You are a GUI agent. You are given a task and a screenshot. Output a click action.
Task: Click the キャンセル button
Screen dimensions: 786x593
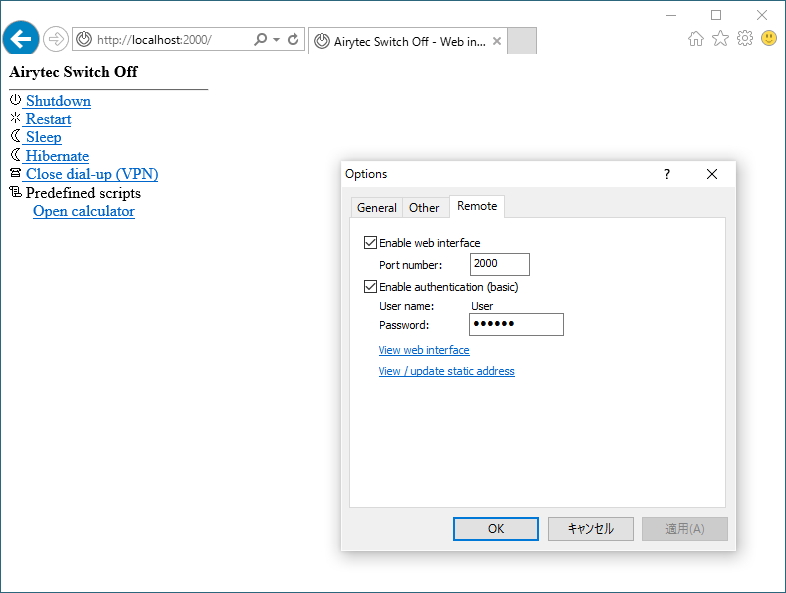click(591, 529)
